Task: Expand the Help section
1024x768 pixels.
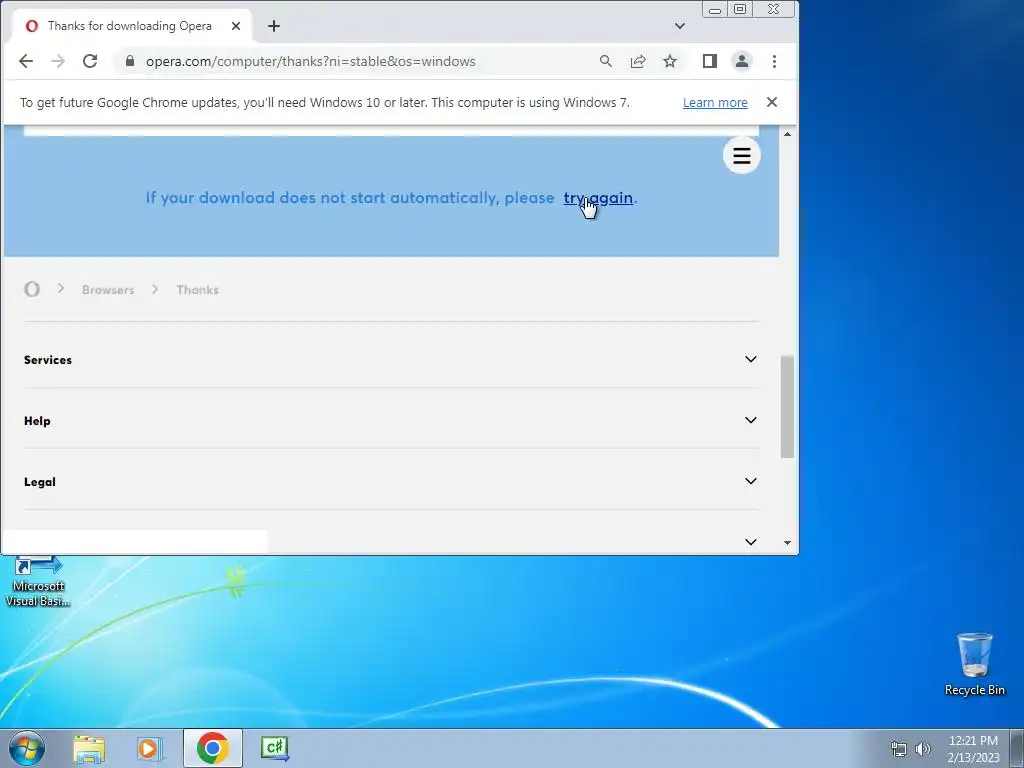Action: 392,421
